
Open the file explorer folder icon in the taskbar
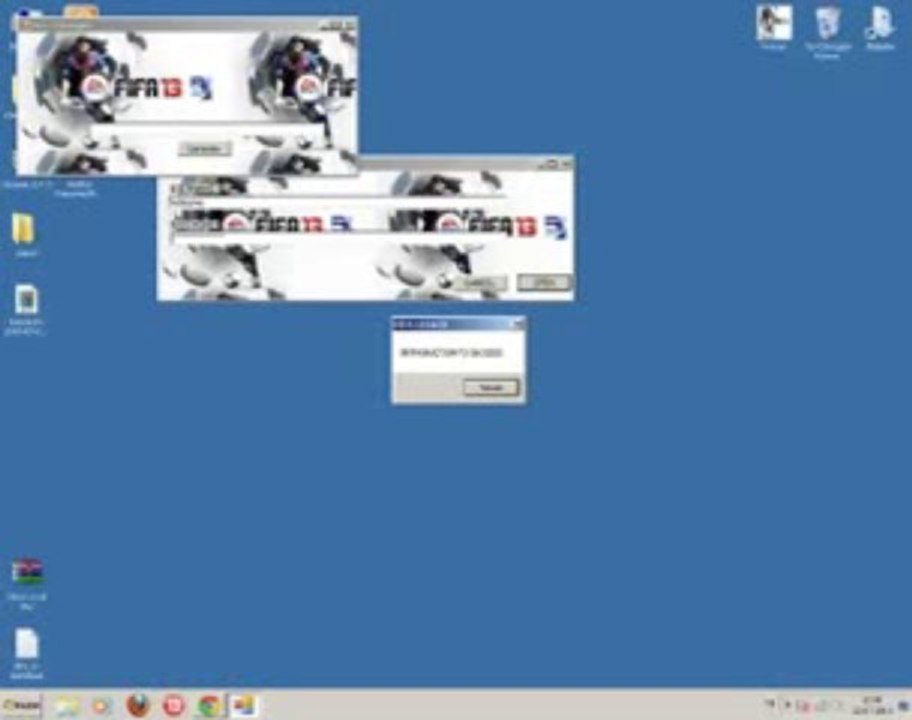click(66, 705)
